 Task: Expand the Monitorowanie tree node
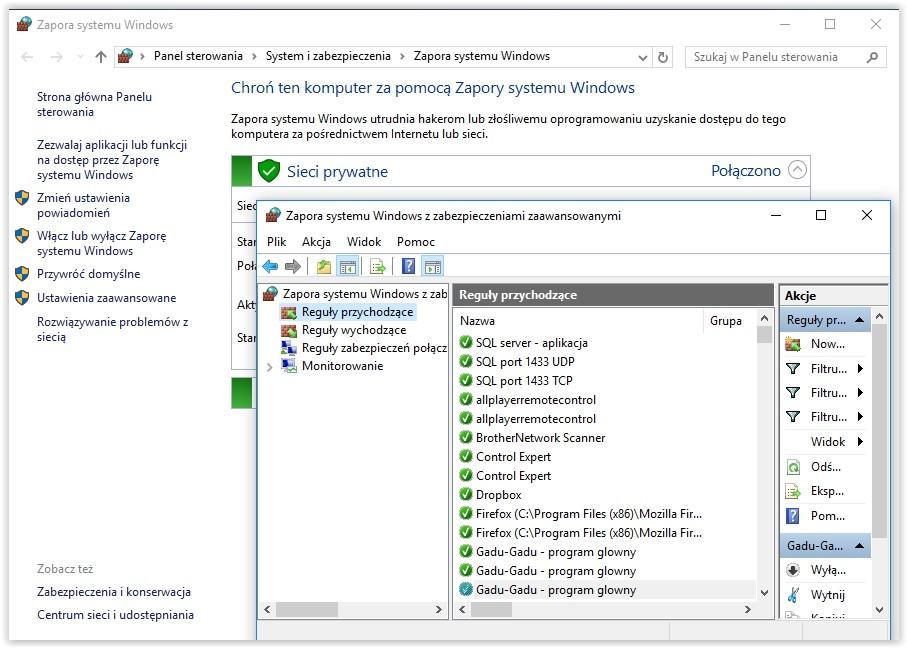[270, 367]
